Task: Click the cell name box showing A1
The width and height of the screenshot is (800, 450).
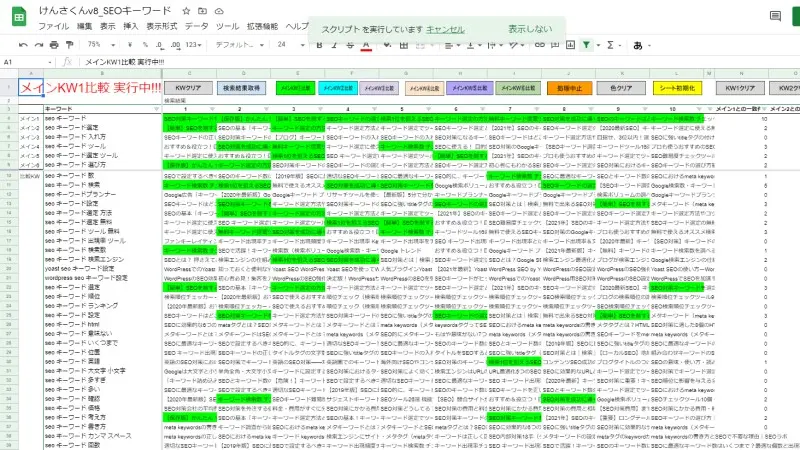Action: pyautogui.click(x=20, y=62)
